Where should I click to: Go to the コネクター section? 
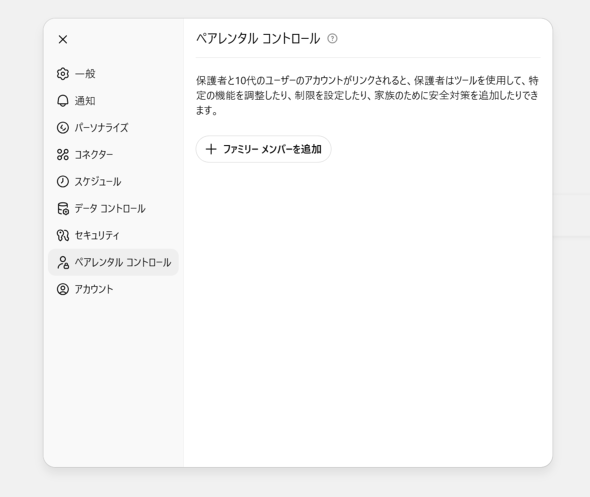[x=113, y=155]
